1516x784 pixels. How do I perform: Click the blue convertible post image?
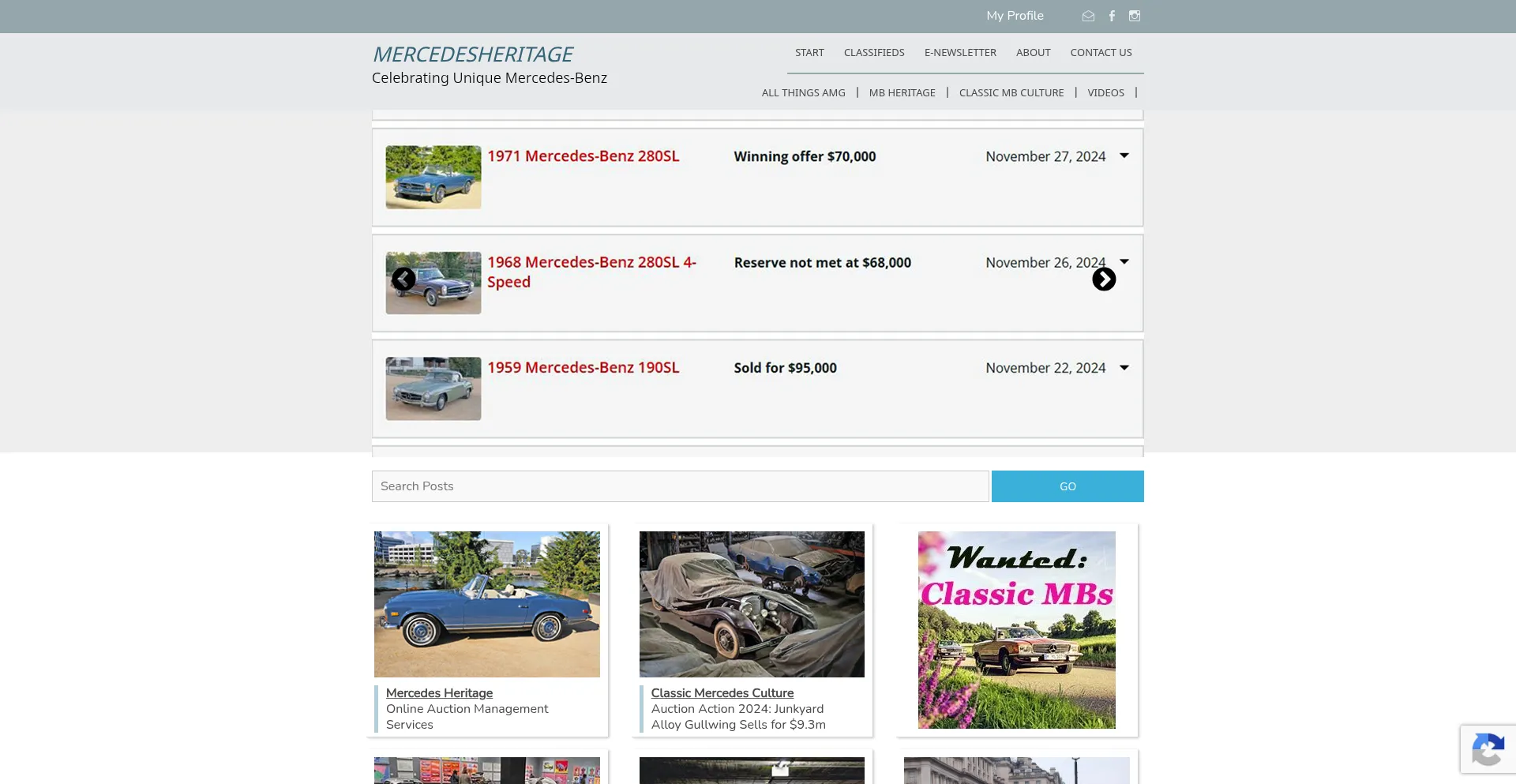pyautogui.click(x=487, y=604)
